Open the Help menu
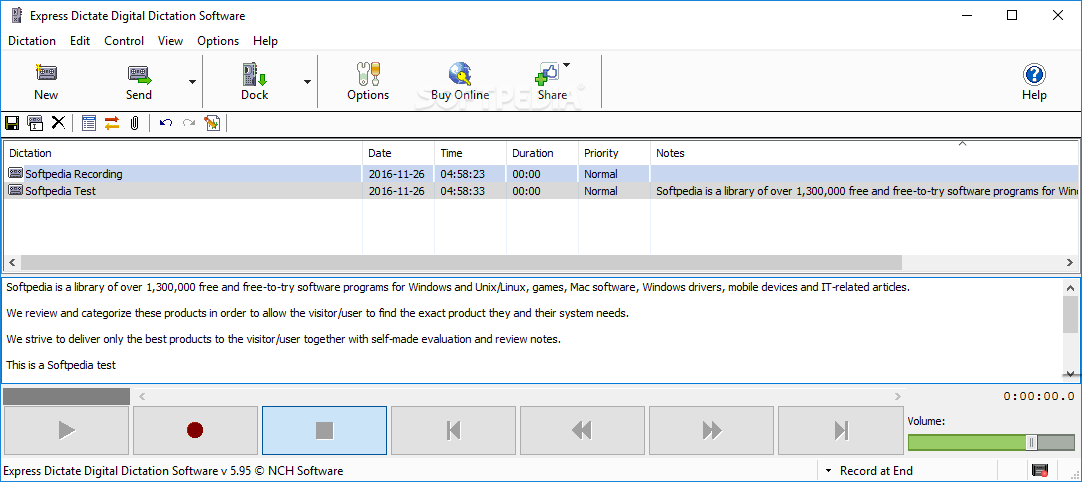This screenshot has width=1082, height=482. (x=265, y=41)
